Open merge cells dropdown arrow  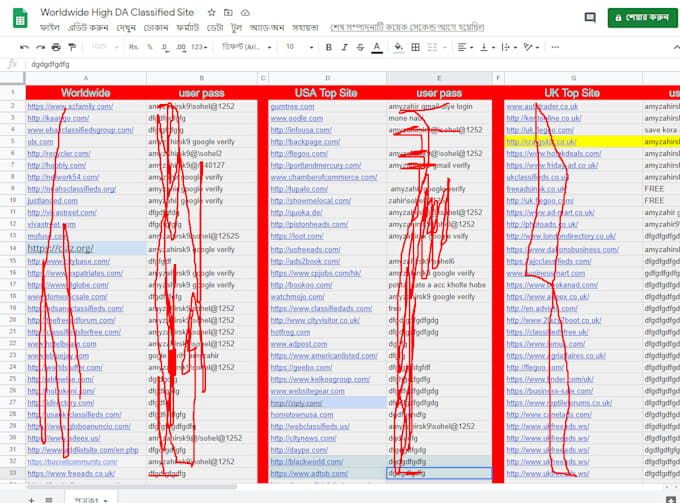click(x=445, y=47)
